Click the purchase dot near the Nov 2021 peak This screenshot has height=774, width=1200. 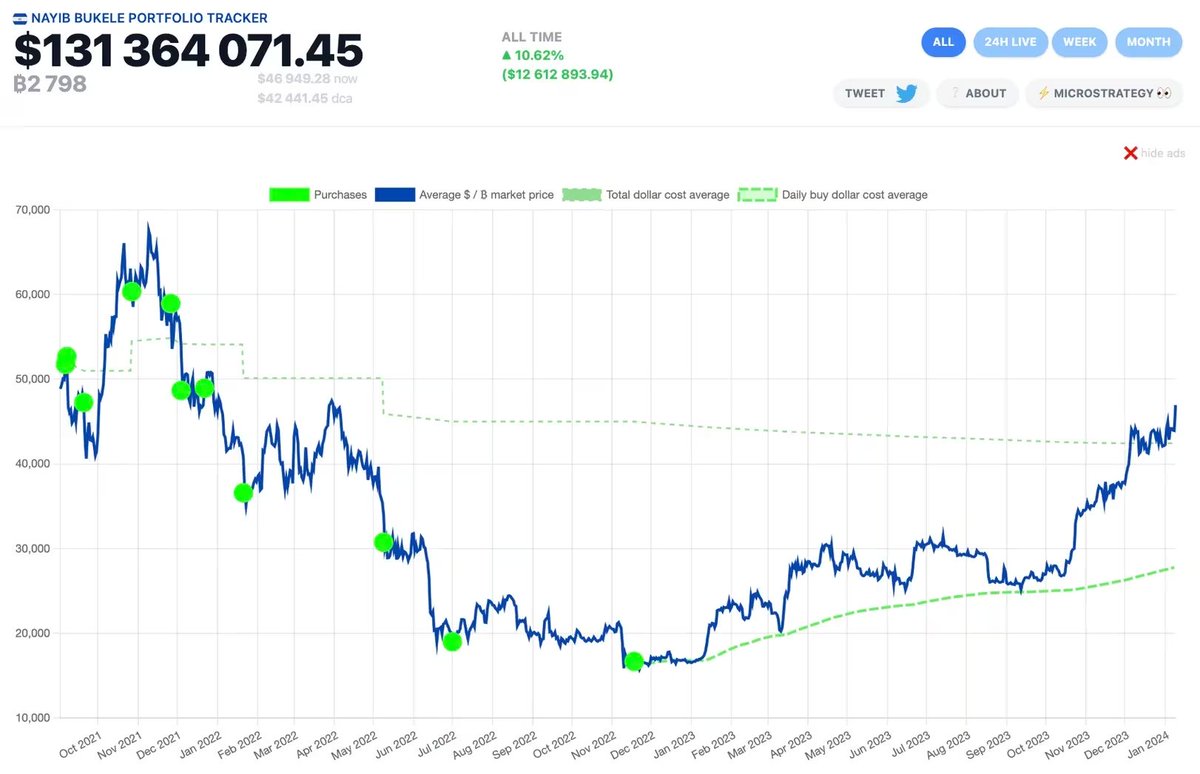[131, 292]
